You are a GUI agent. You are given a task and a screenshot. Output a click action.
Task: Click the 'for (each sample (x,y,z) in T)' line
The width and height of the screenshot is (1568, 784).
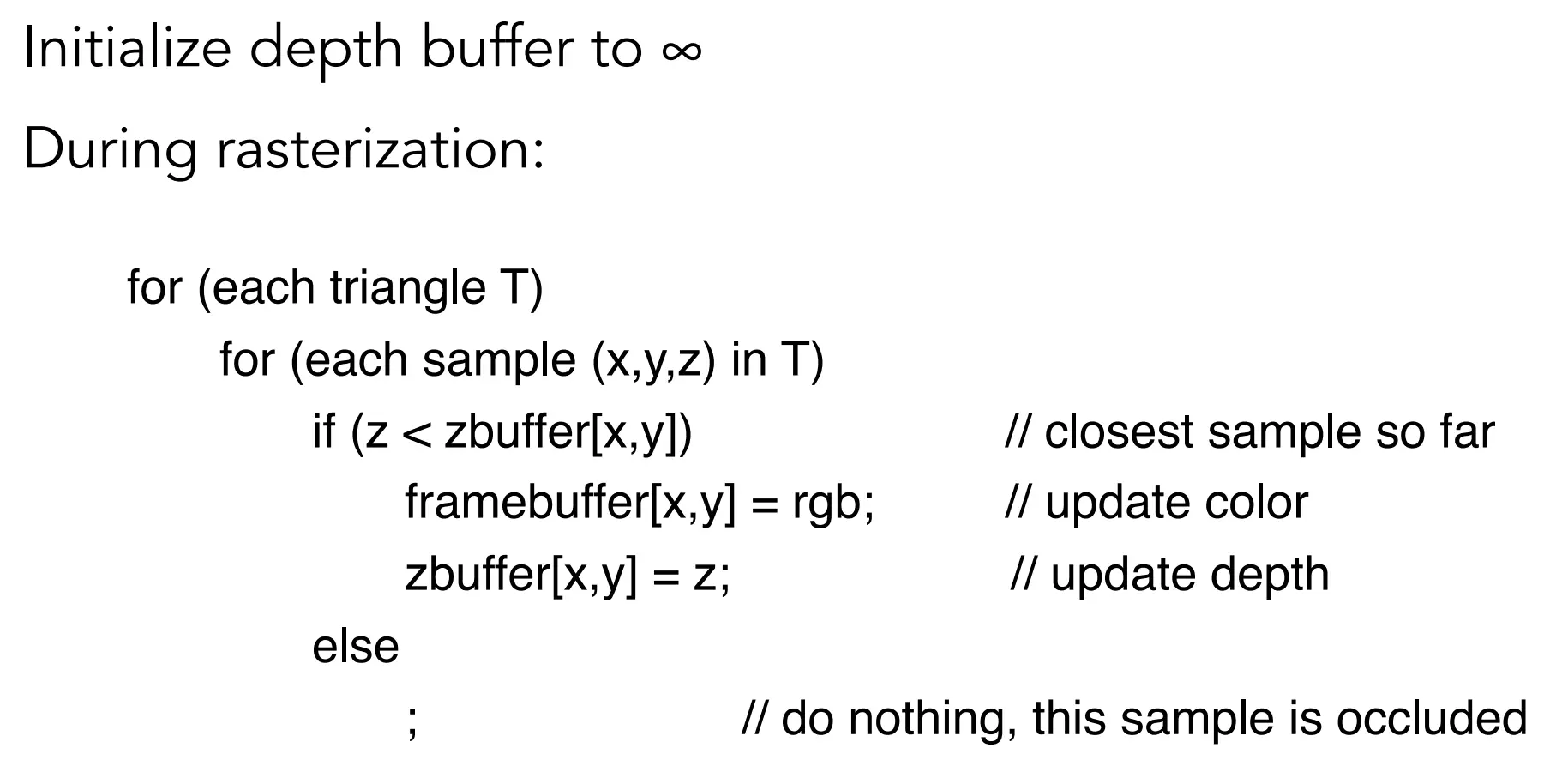(x=521, y=359)
